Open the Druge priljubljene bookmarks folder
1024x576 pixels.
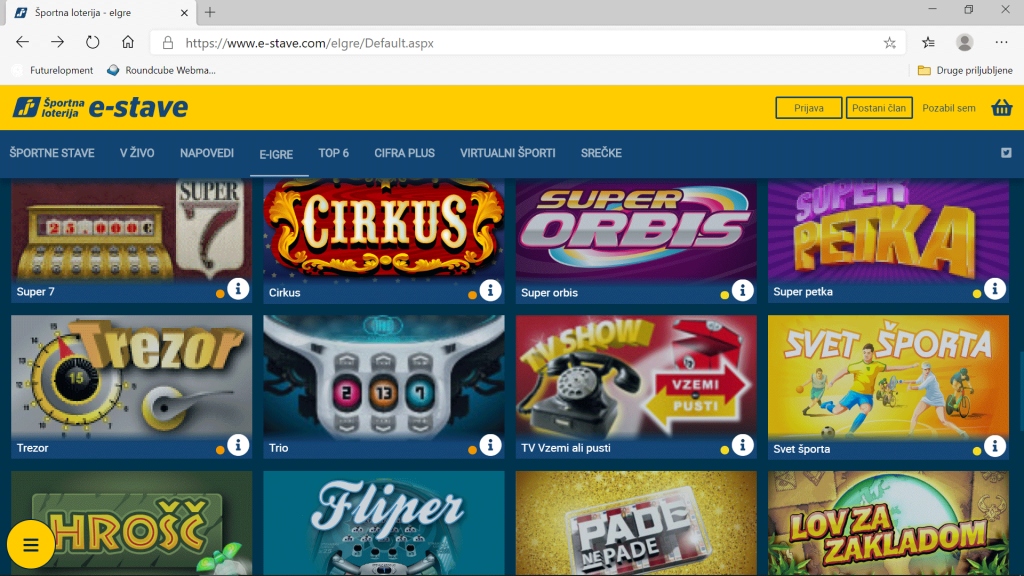965,71
